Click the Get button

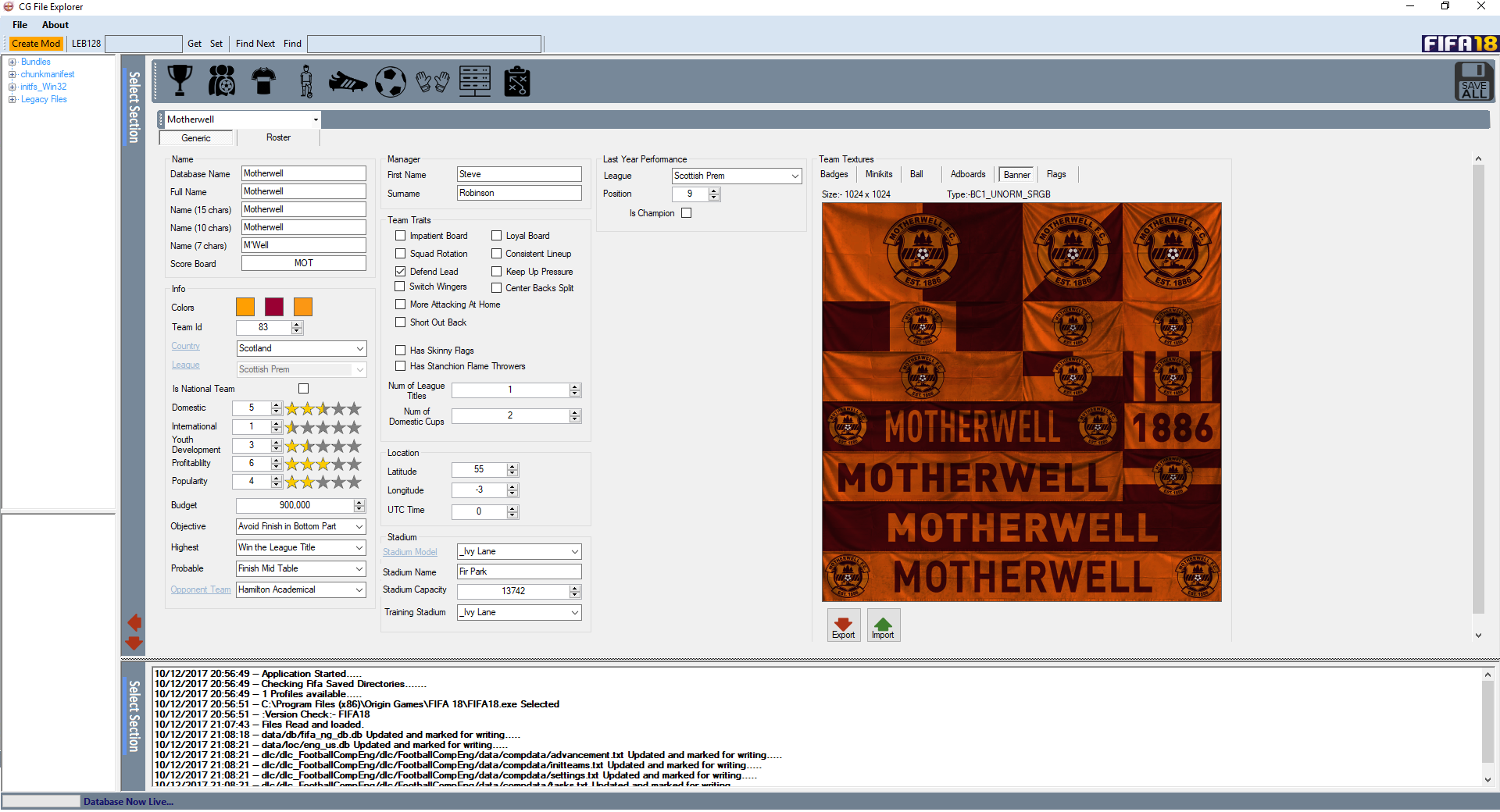[x=195, y=44]
